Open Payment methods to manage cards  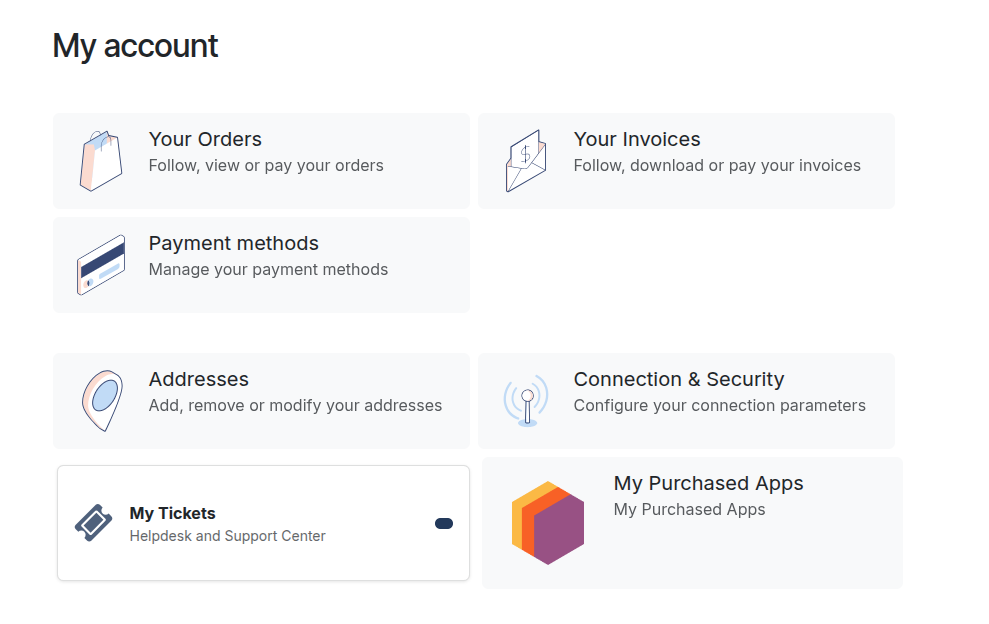pyautogui.click(x=261, y=264)
